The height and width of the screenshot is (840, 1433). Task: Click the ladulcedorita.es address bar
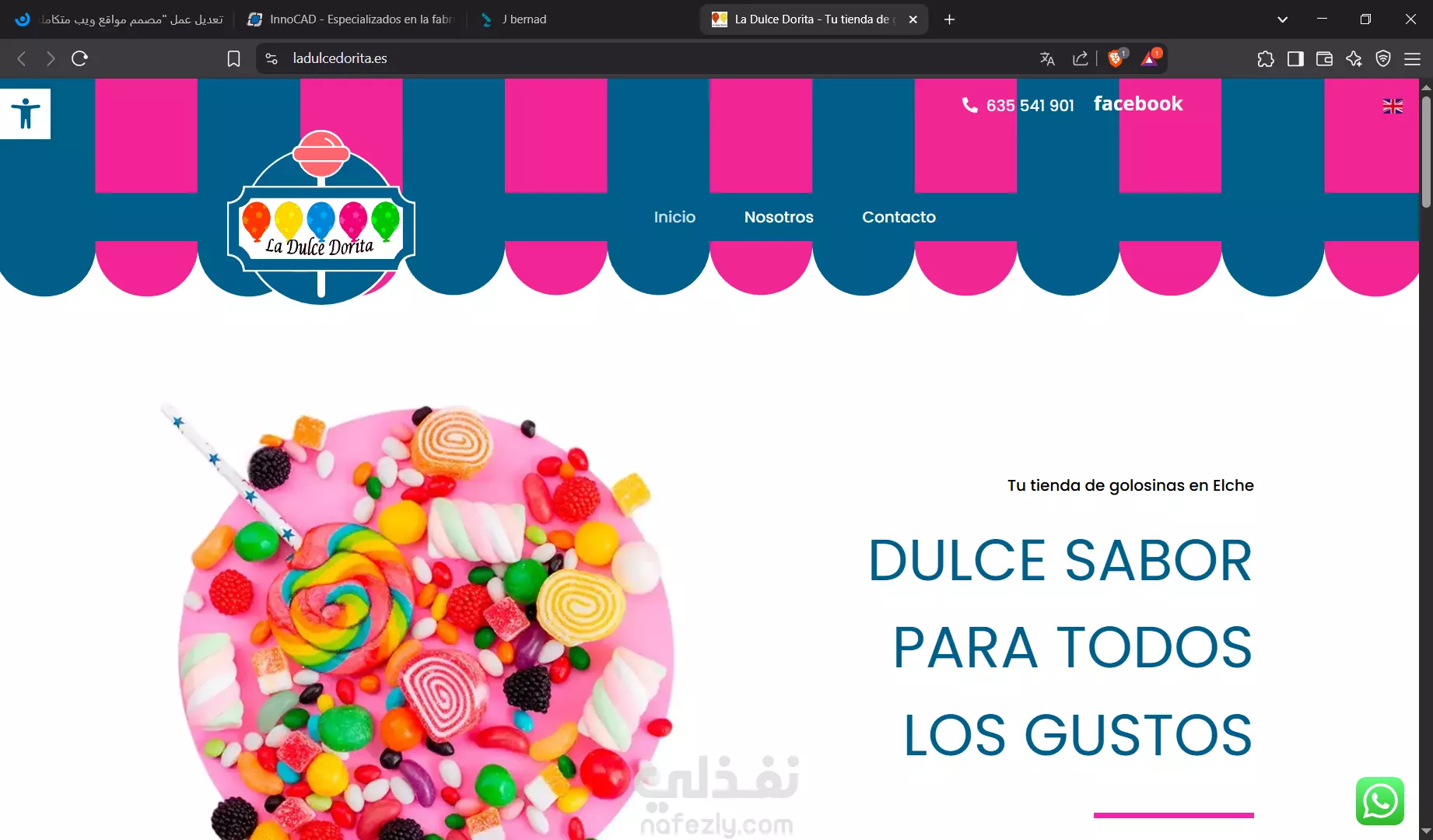[646, 58]
